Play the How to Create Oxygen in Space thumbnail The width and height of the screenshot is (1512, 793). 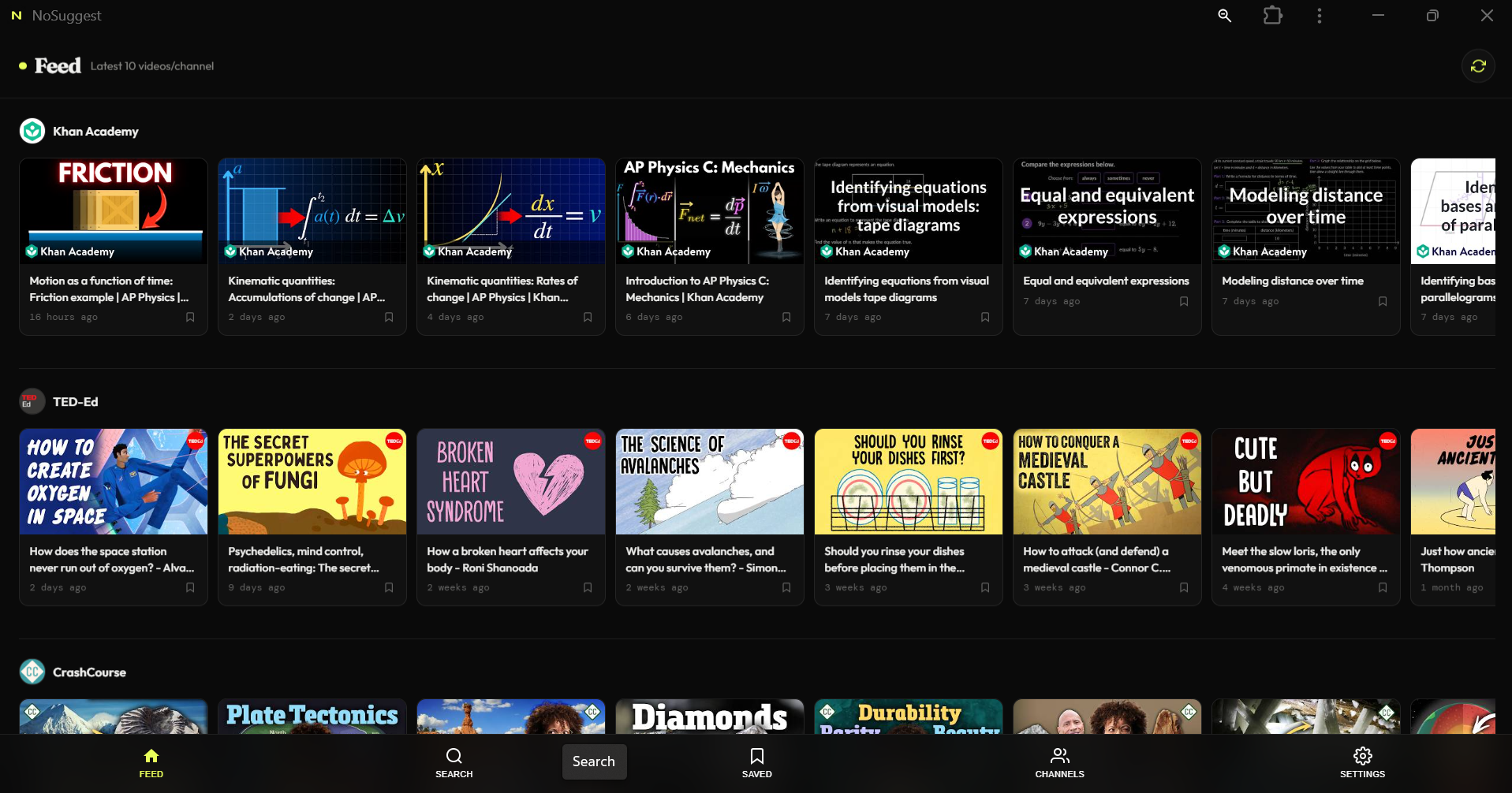[114, 482]
